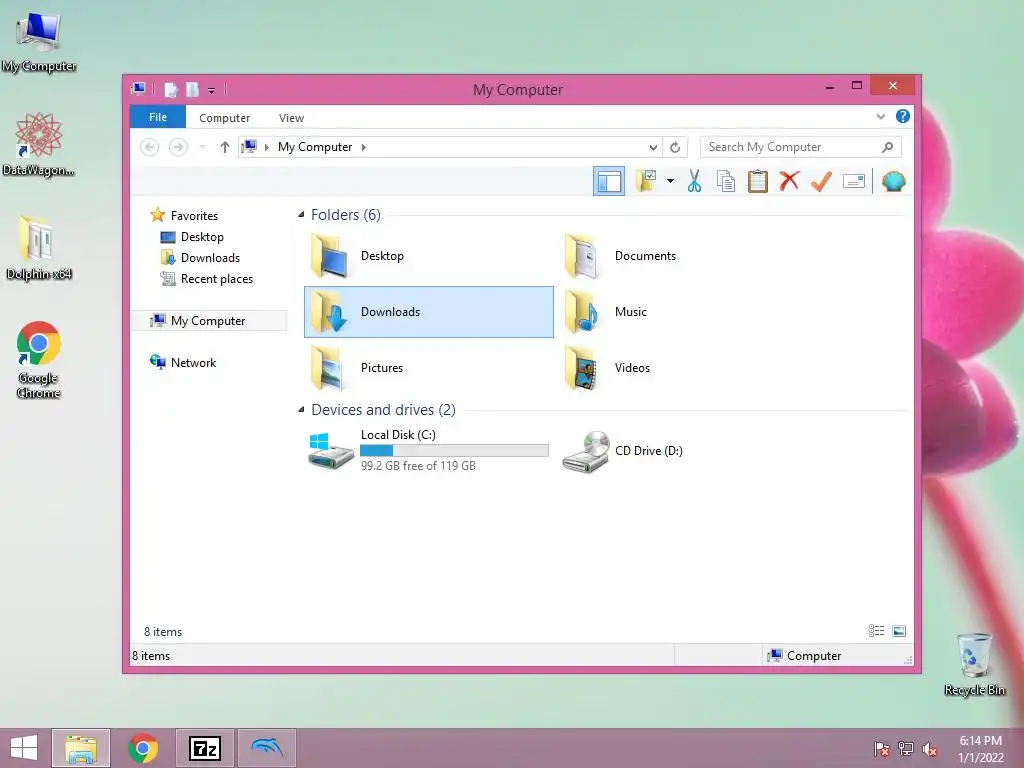Select Favorites in the navigation pane
This screenshot has width=1024, height=768.
coord(194,216)
